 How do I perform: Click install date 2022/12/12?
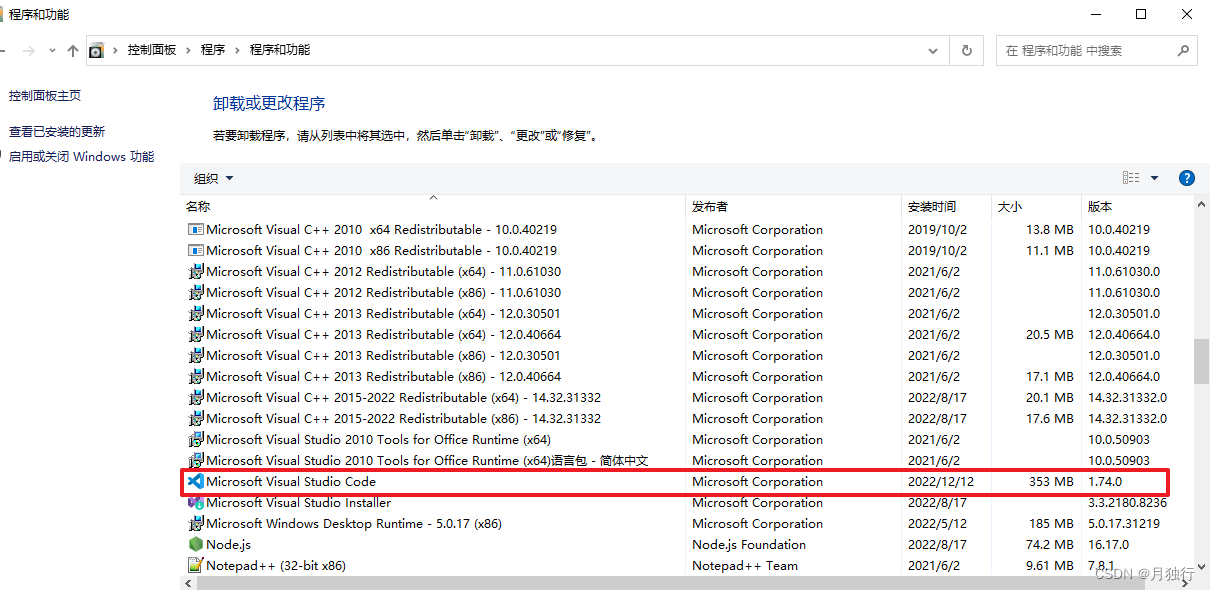pyautogui.click(x=941, y=482)
